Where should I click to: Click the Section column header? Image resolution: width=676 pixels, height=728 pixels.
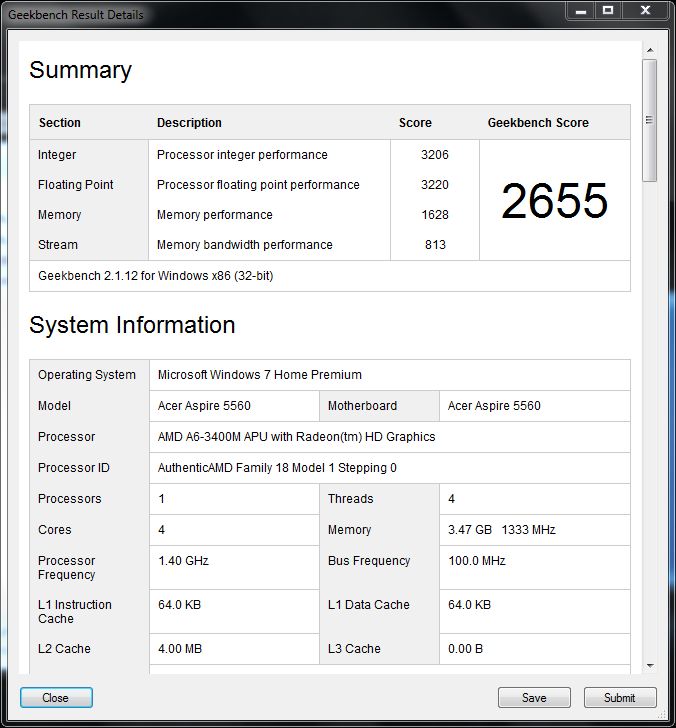click(x=59, y=123)
